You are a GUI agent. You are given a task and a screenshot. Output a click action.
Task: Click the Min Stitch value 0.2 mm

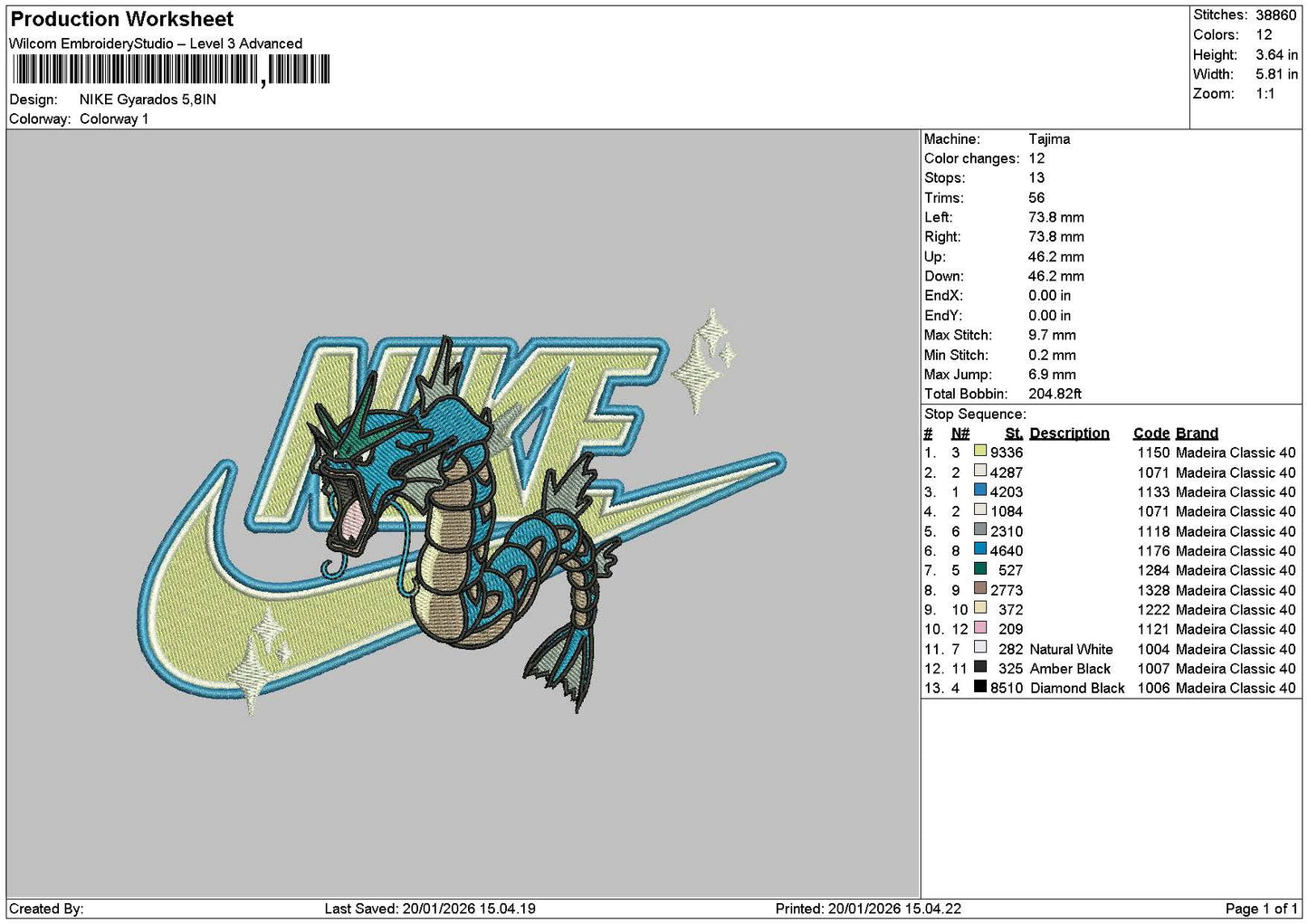click(1052, 355)
